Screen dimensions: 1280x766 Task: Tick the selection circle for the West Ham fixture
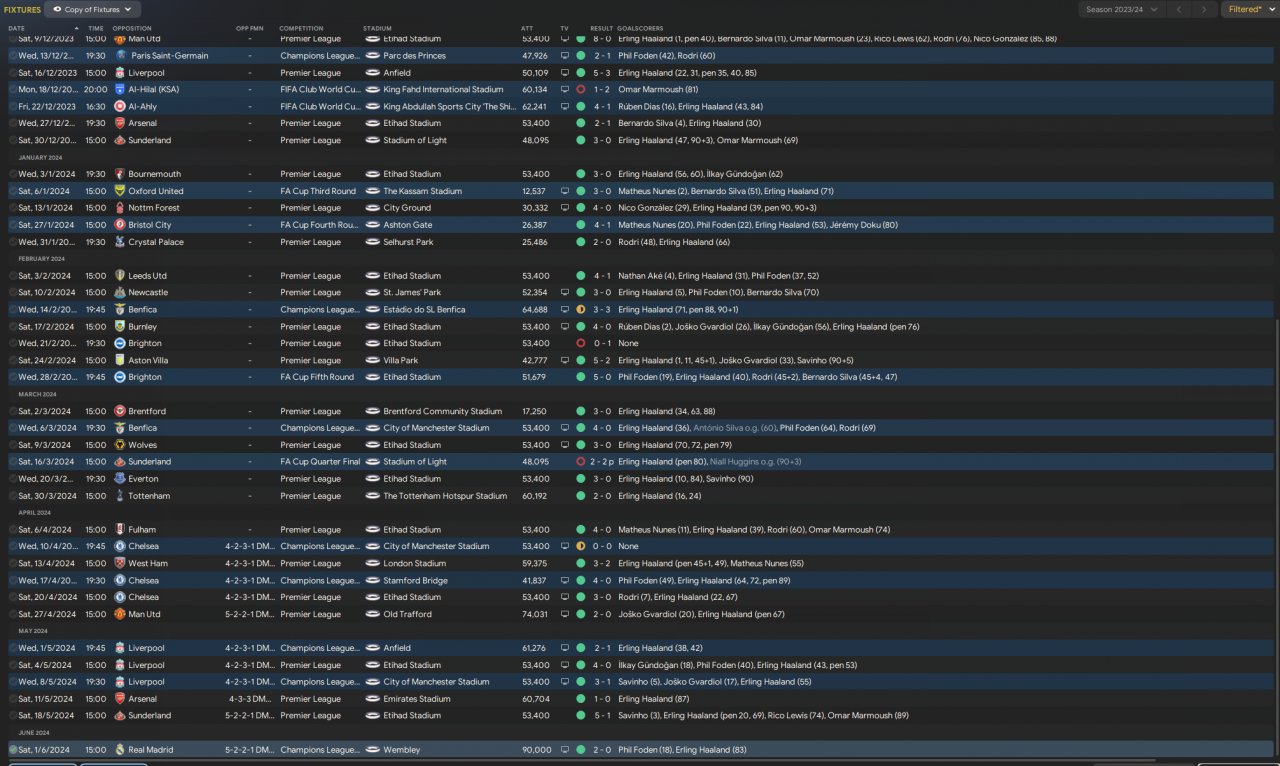point(13,563)
